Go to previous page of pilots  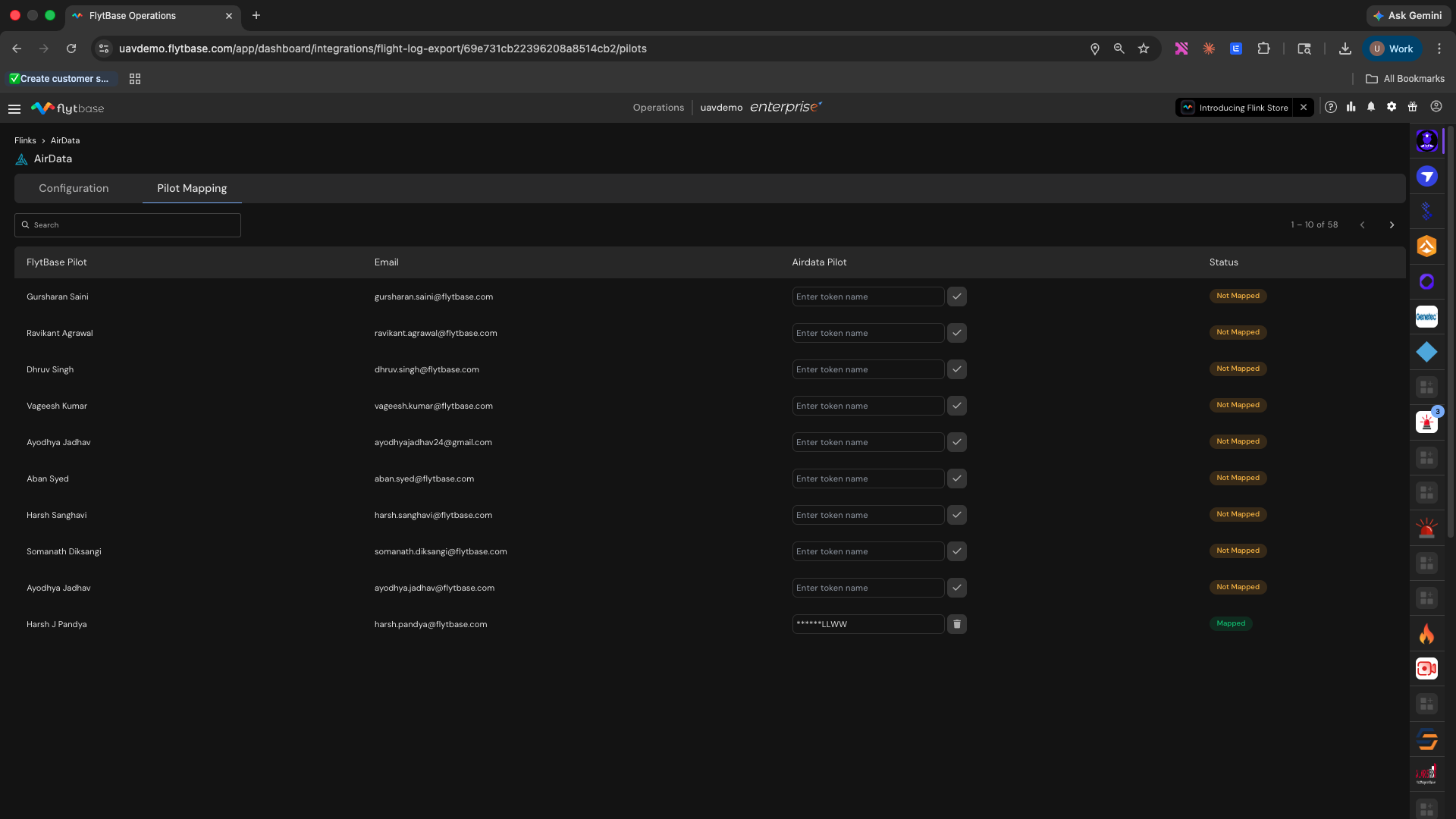click(x=1362, y=225)
